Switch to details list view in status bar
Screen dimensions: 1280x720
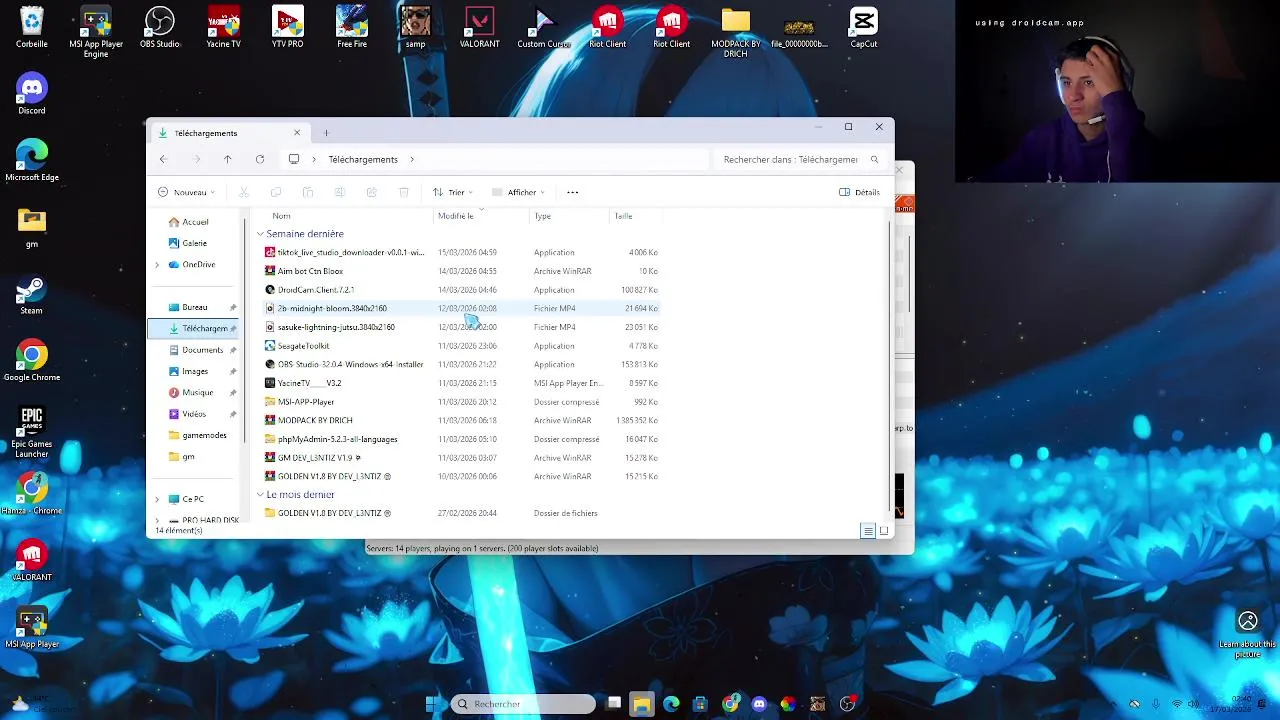(x=868, y=531)
